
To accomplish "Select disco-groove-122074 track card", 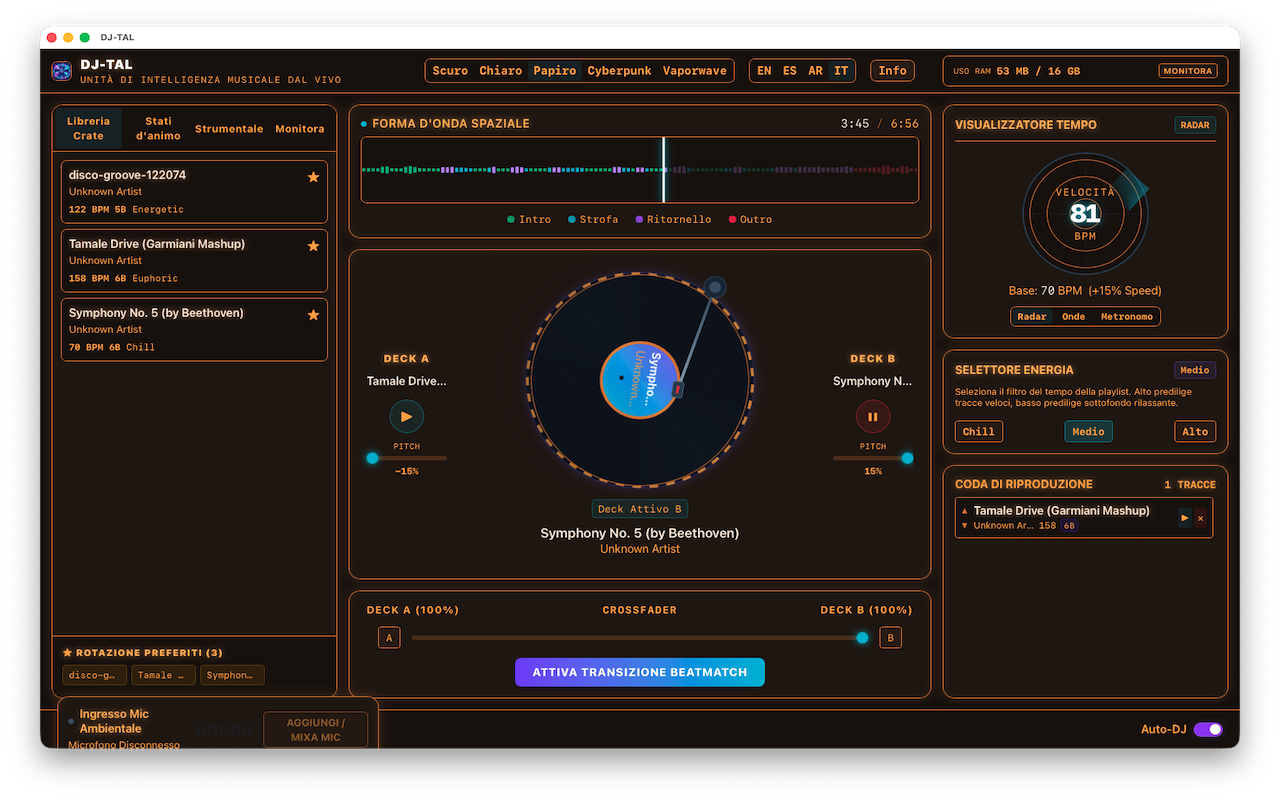I will coord(194,191).
